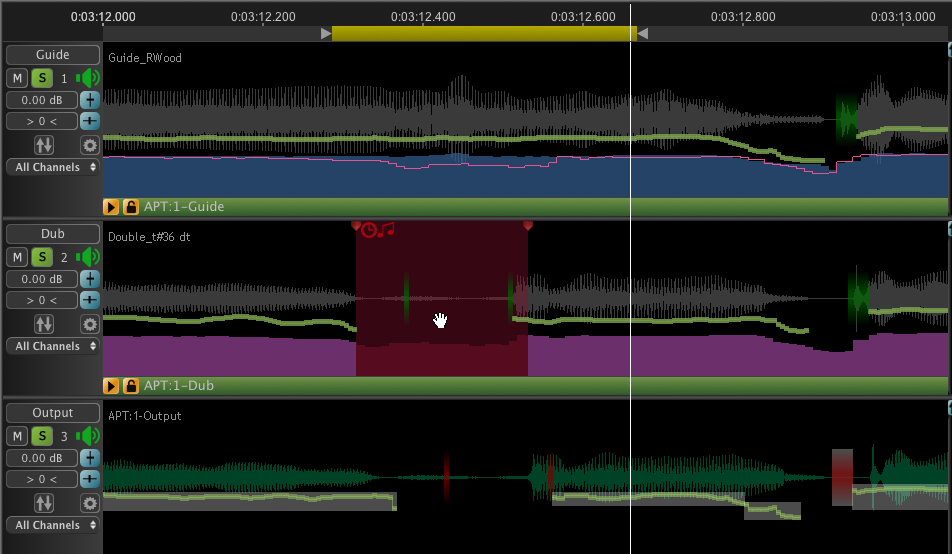Click the Guide track up-down arrows icon
Viewport: 952px width, 554px height.
tap(44, 145)
